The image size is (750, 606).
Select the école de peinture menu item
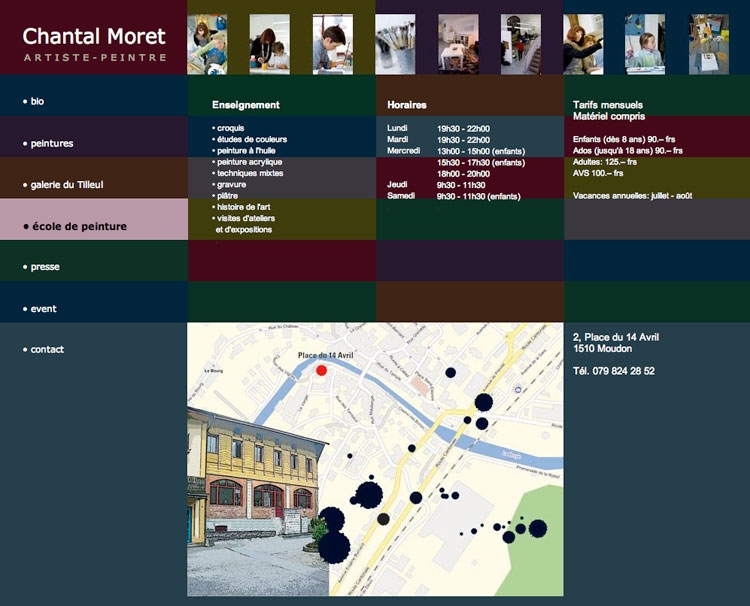tap(78, 227)
